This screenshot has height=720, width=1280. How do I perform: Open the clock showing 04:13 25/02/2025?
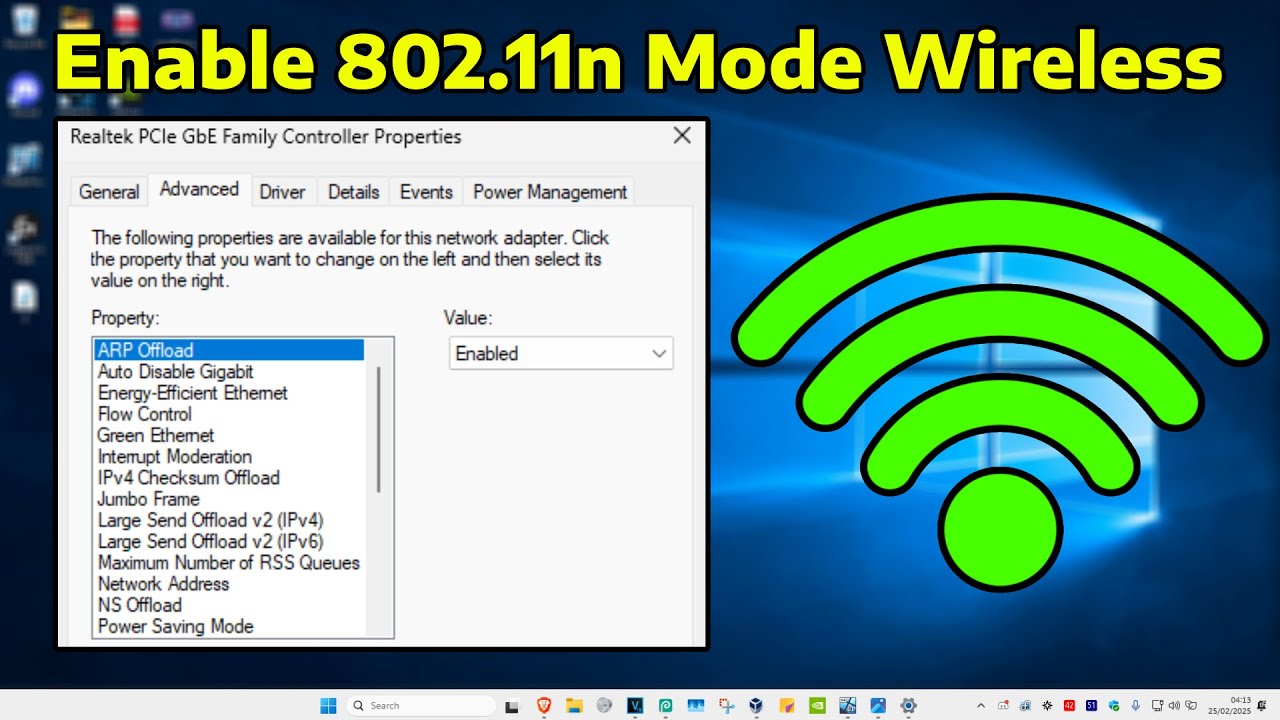tap(1230, 705)
